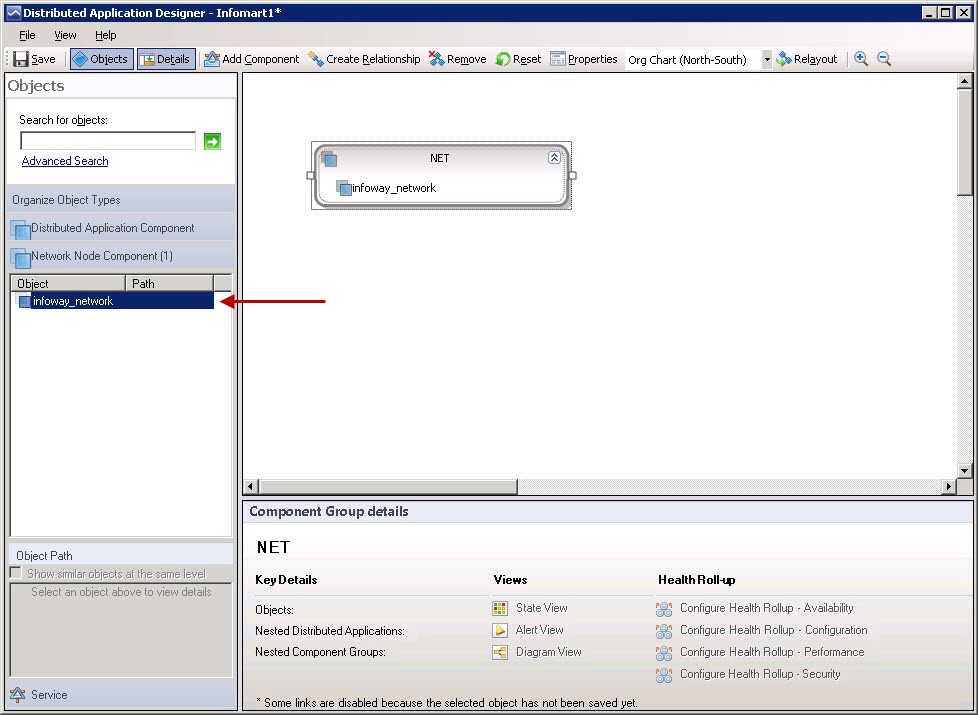Click the Diagram View icon
The image size is (978, 715).
click(x=500, y=653)
